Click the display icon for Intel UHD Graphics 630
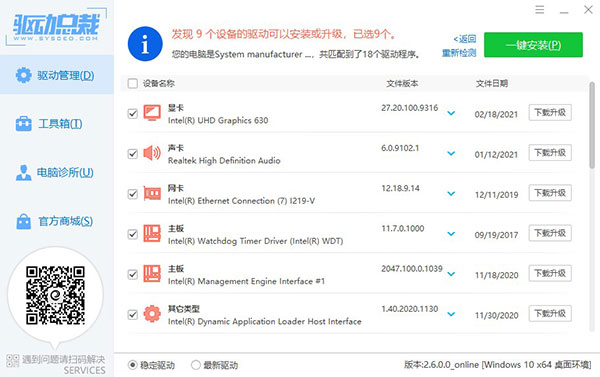The image size is (600, 377). tap(152, 113)
